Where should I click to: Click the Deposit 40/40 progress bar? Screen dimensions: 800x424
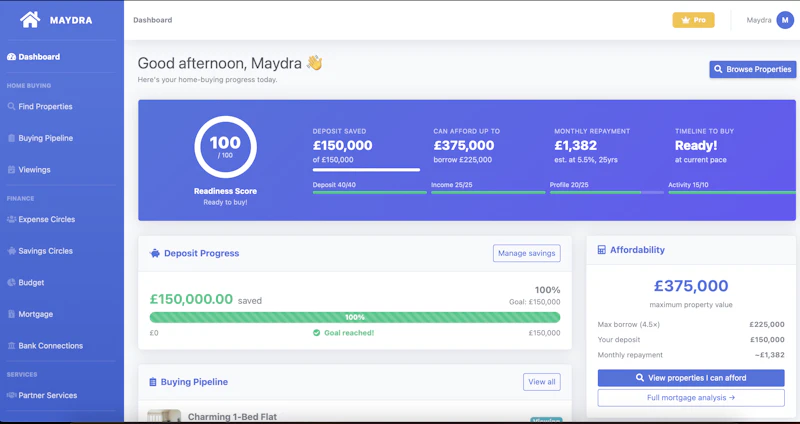coord(369,192)
